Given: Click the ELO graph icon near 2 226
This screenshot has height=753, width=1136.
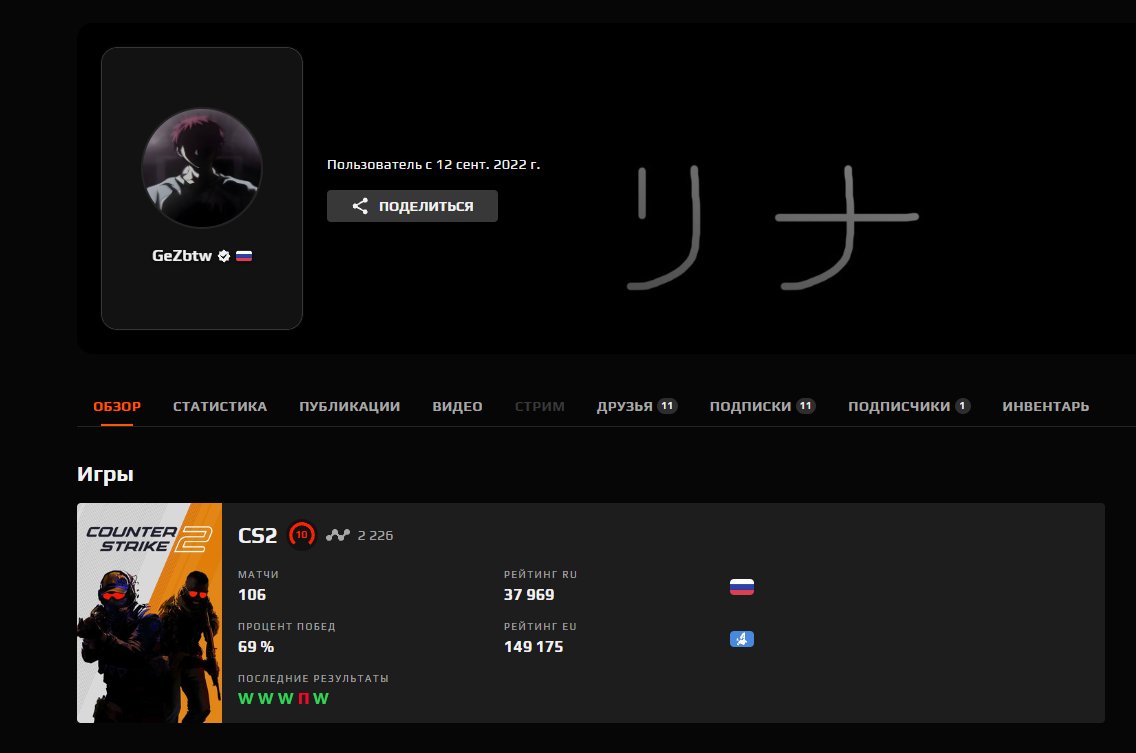Looking at the screenshot, I should (339, 535).
